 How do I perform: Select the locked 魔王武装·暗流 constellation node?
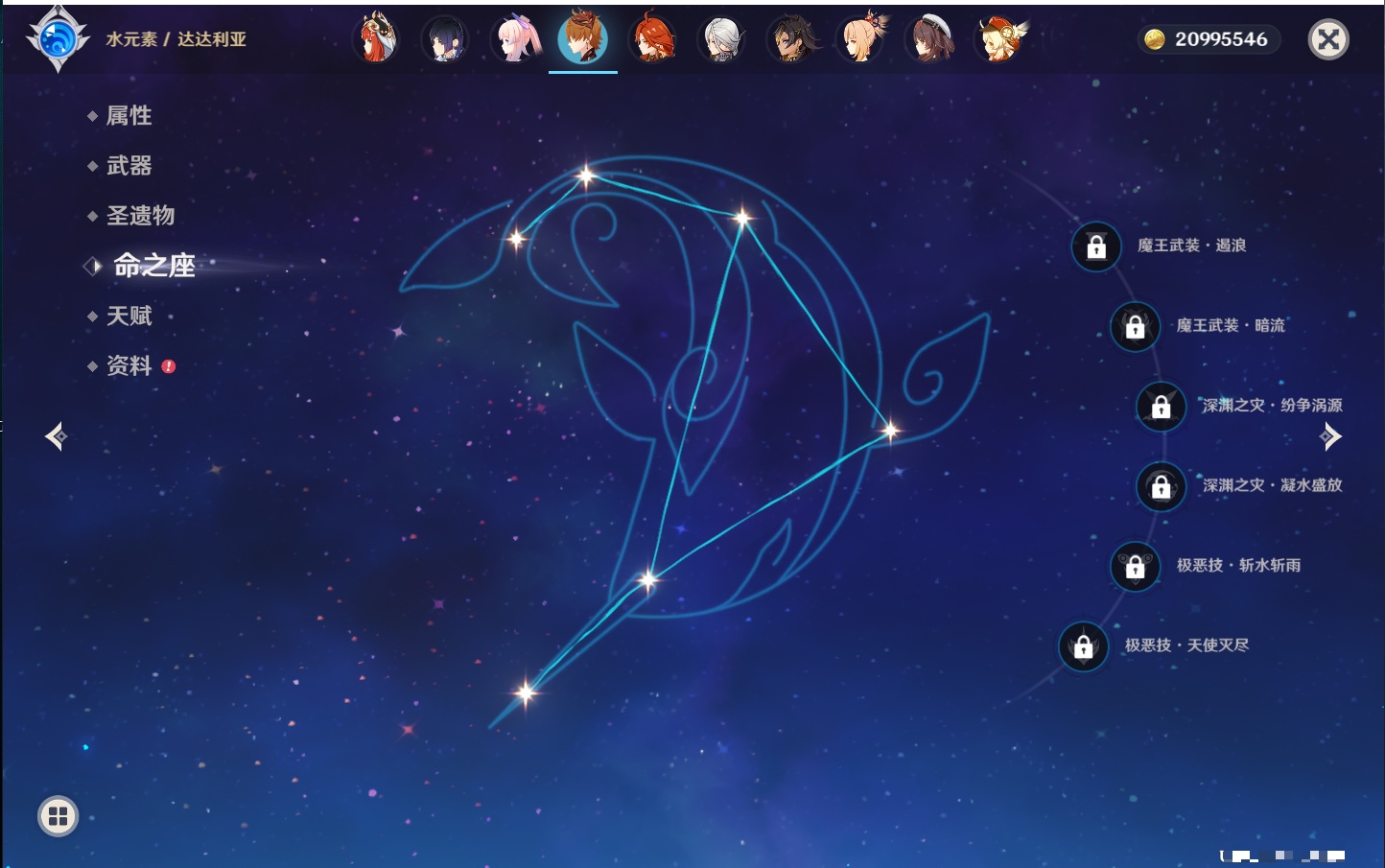pyautogui.click(x=1135, y=326)
